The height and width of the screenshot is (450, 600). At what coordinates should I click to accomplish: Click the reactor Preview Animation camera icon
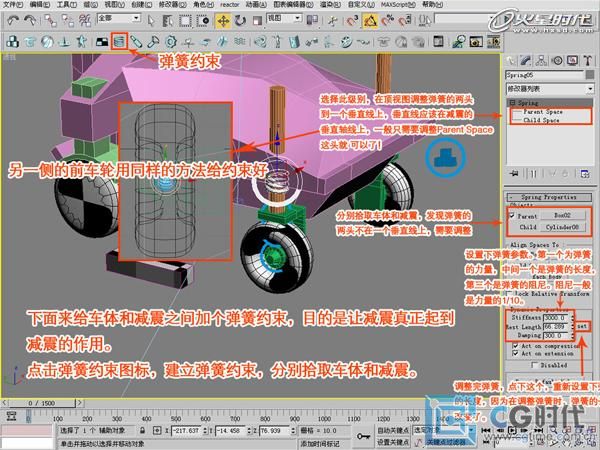[476, 41]
